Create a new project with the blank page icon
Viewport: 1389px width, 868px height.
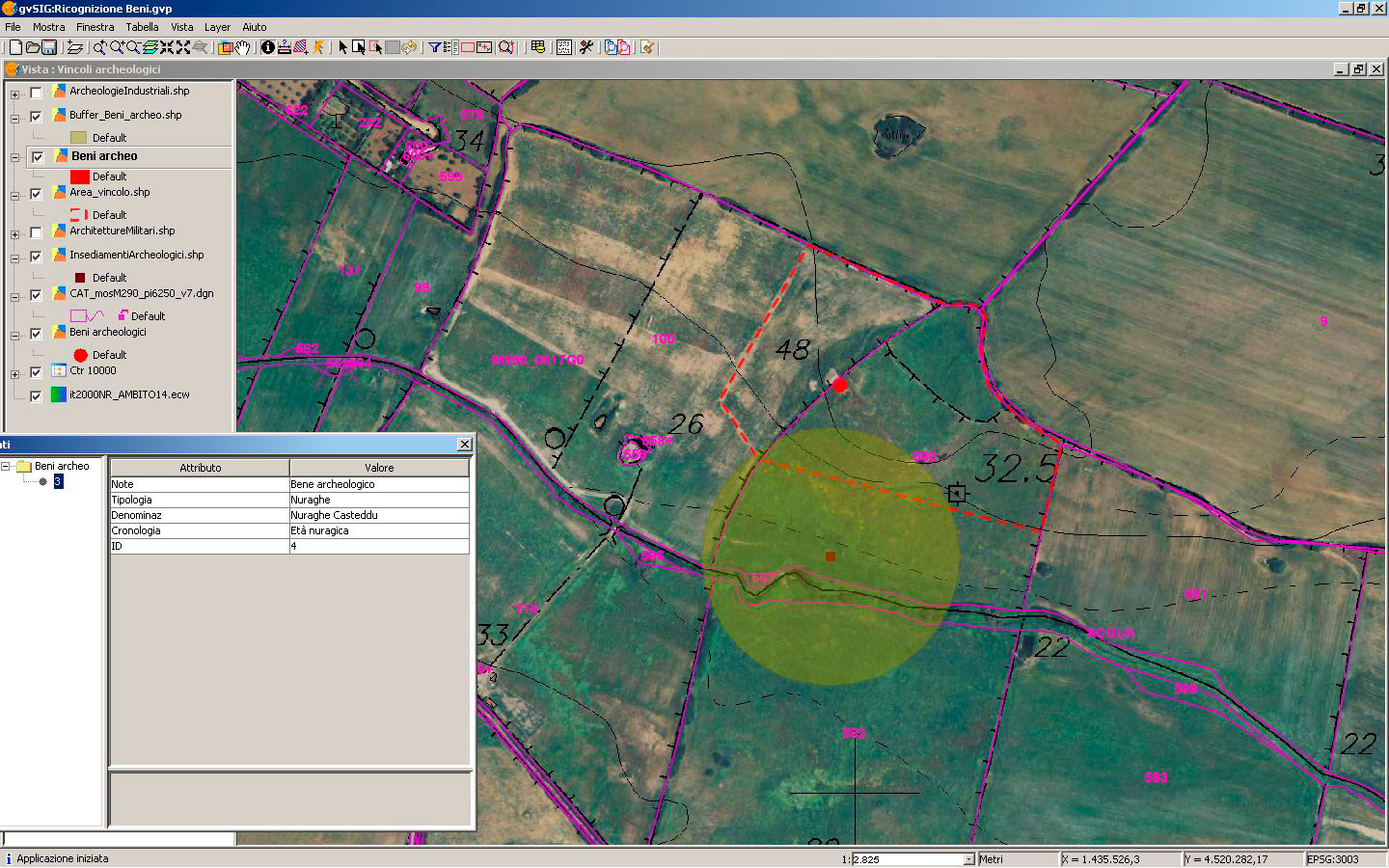tap(15, 47)
